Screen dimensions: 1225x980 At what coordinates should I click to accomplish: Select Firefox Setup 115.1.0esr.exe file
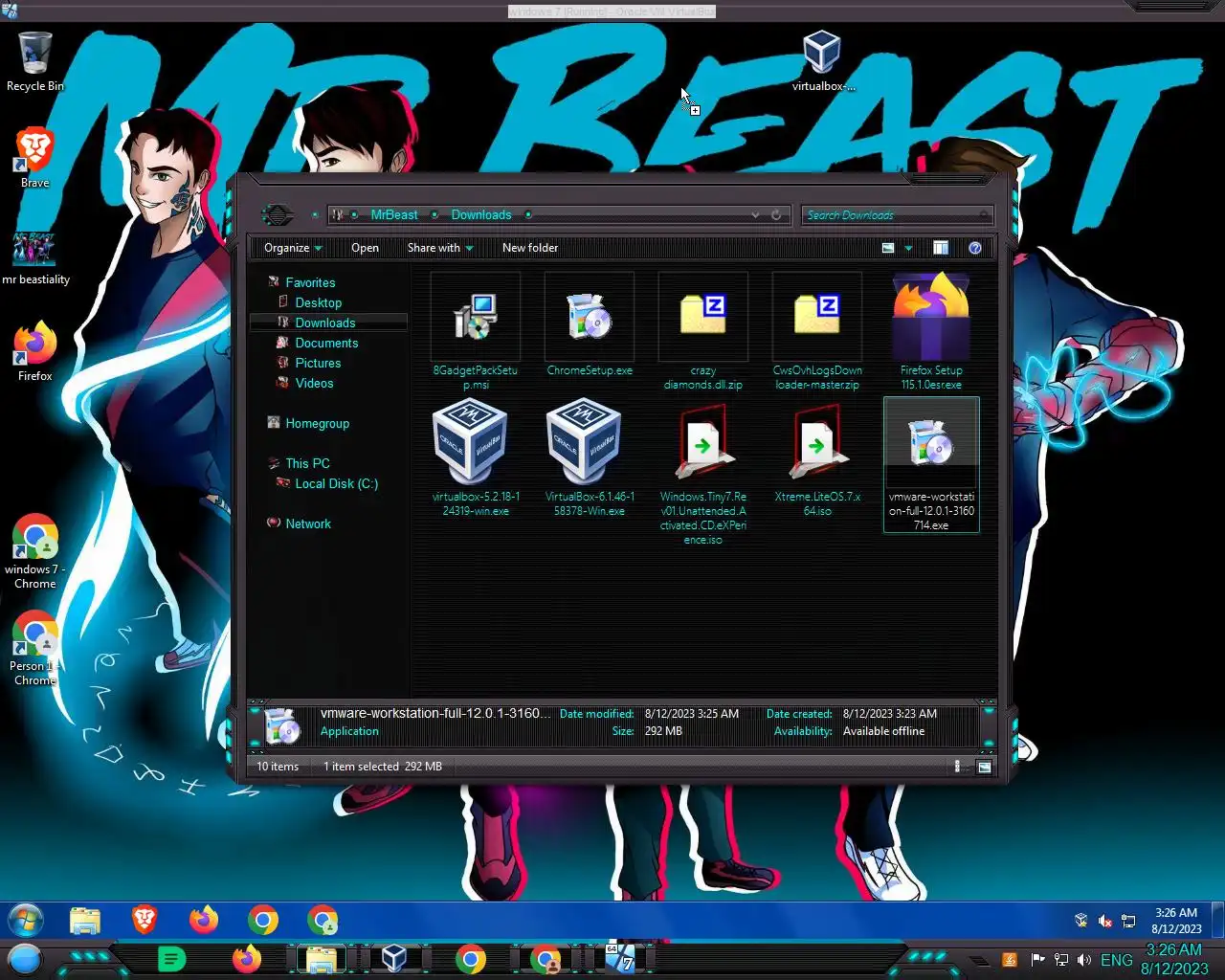click(931, 331)
